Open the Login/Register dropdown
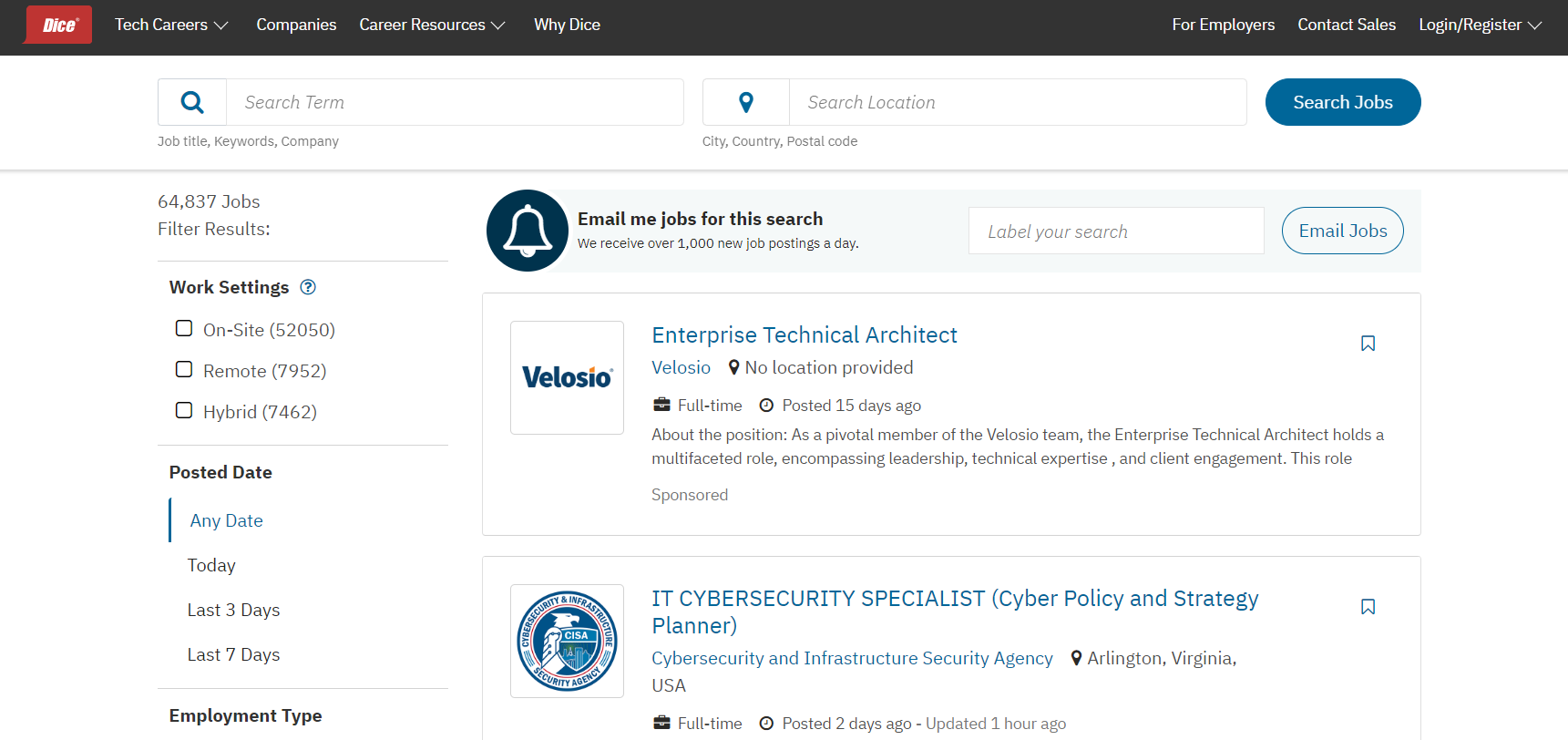The width and height of the screenshot is (1568, 740). [x=1480, y=25]
